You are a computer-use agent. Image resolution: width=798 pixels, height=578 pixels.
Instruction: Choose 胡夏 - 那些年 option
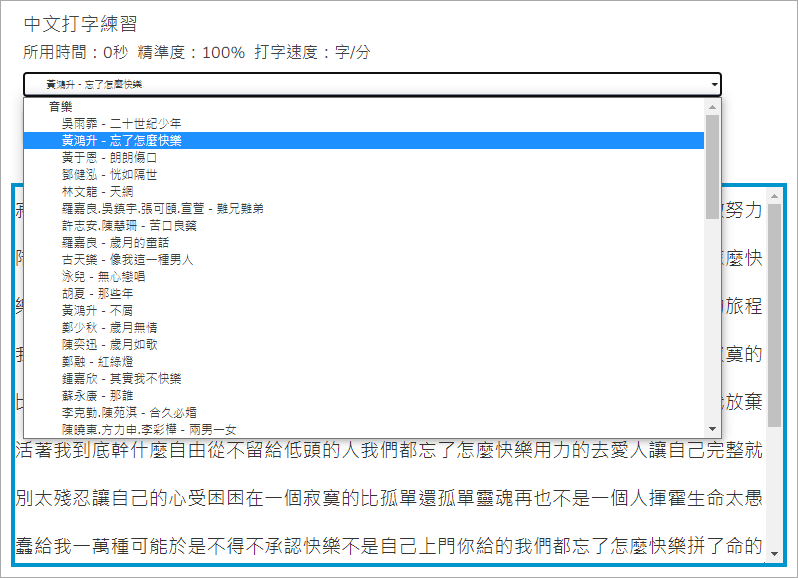click(x=364, y=294)
